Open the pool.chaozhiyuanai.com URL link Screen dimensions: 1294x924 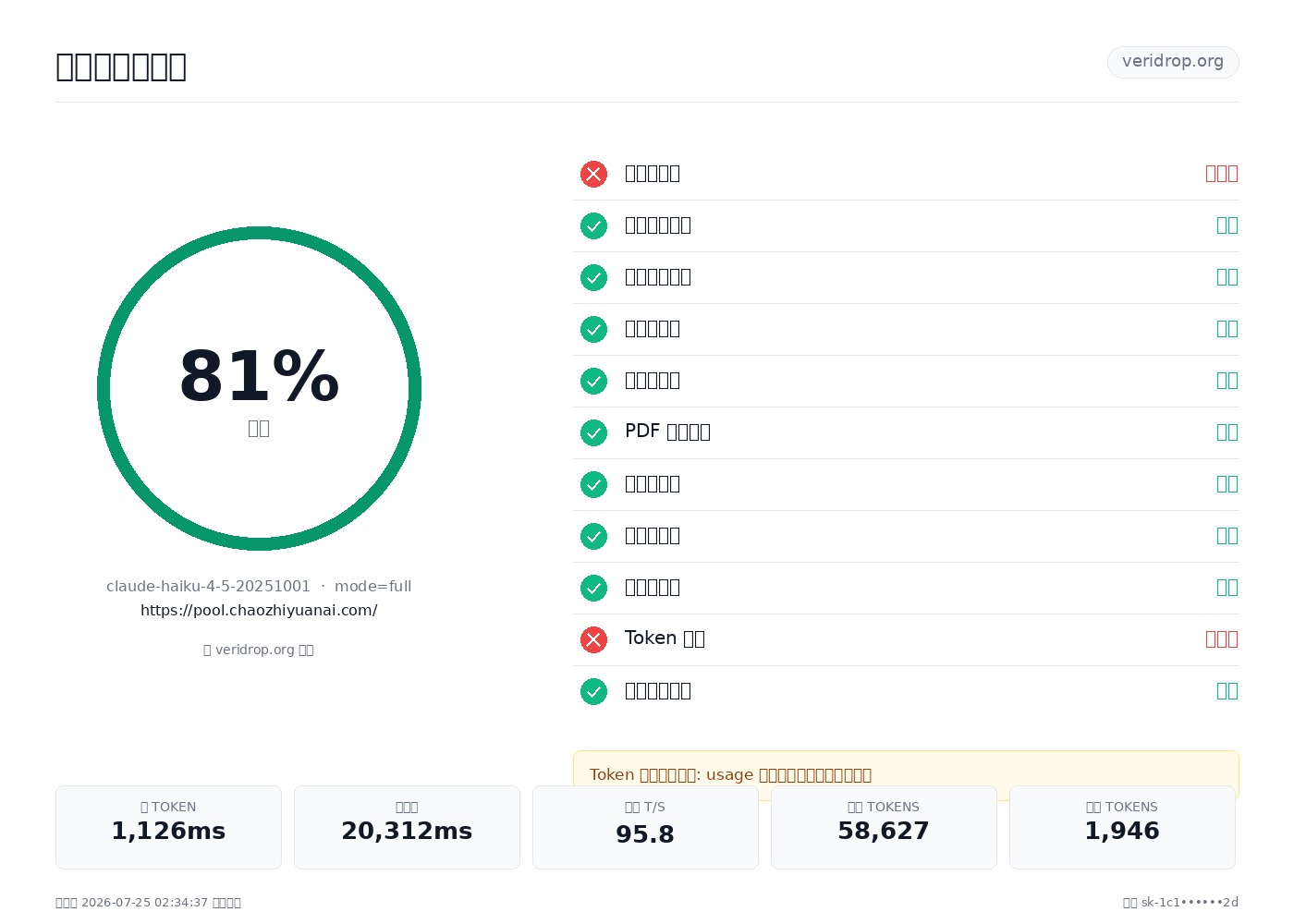259,610
